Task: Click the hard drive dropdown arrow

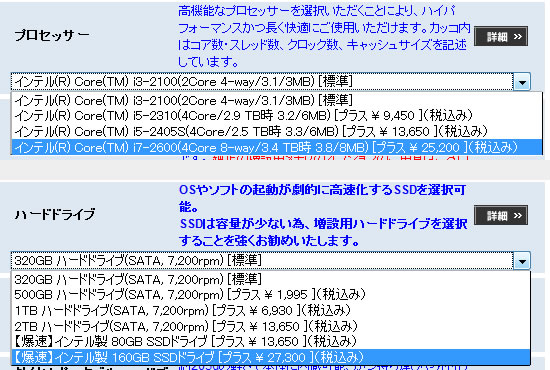Action: 522,261
